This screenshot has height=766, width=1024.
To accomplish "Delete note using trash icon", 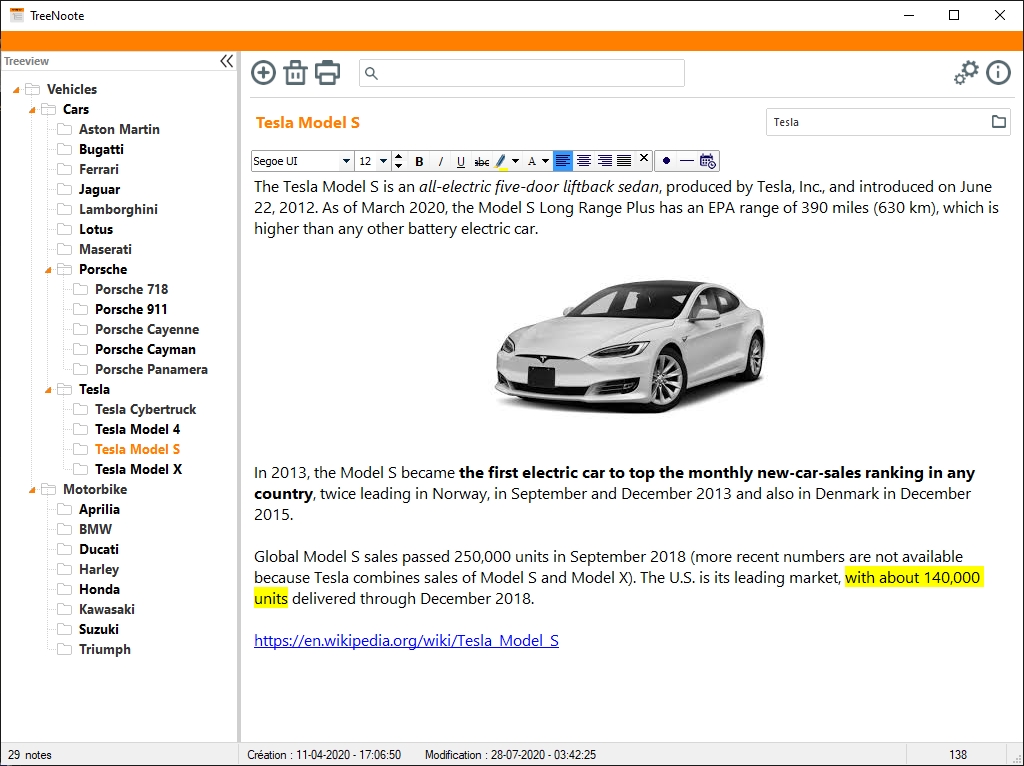I will [295, 72].
